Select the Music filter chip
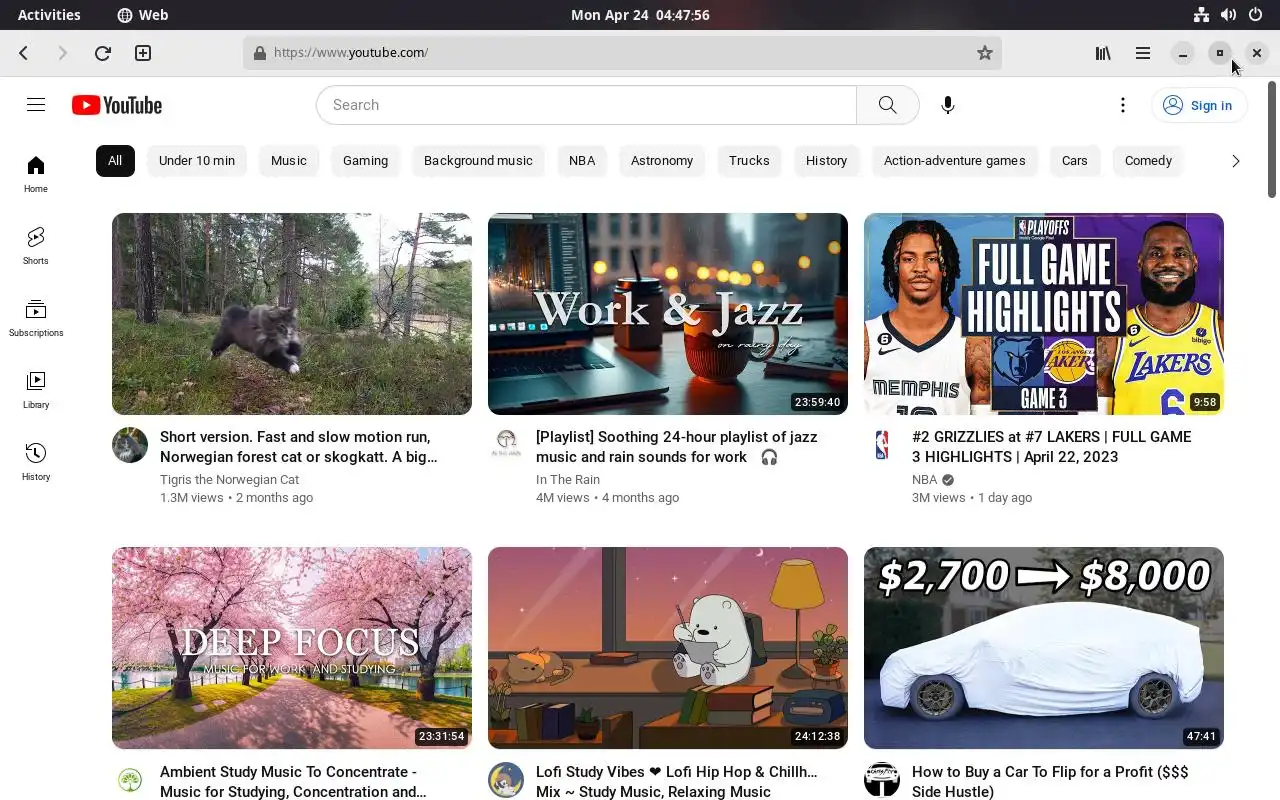 click(289, 161)
